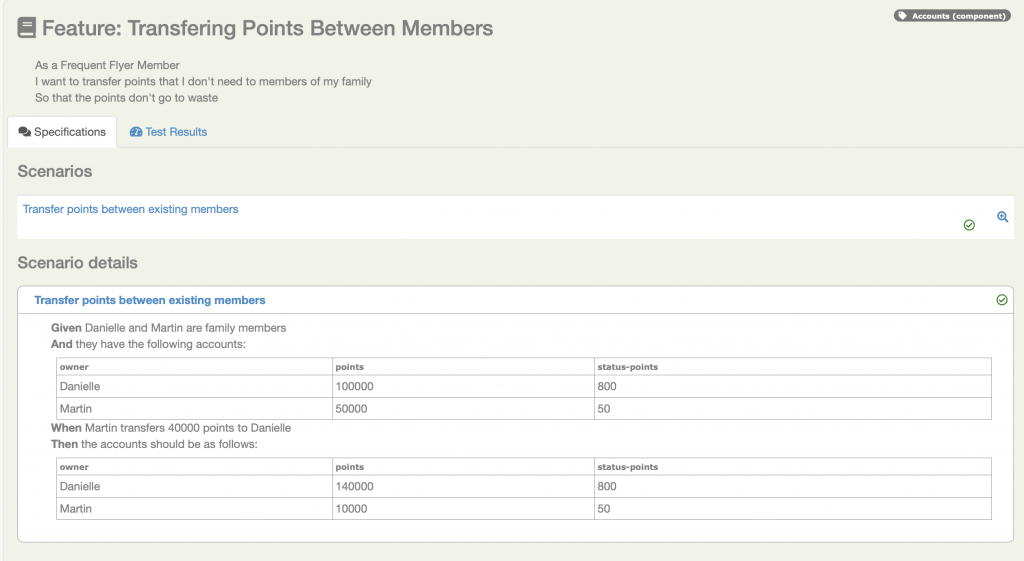Click the green checkmark in scenario details header

tap(1002, 300)
